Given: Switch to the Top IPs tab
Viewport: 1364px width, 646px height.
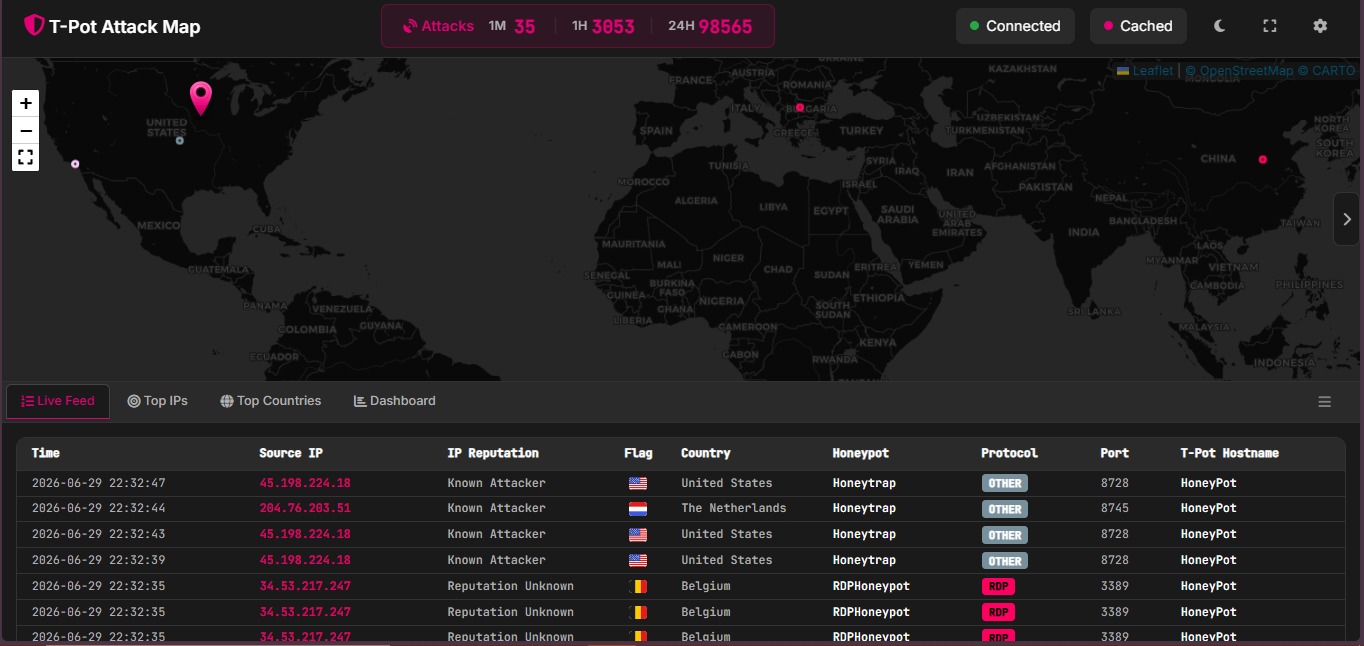Looking at the screenshot, I should pos(158,401).
